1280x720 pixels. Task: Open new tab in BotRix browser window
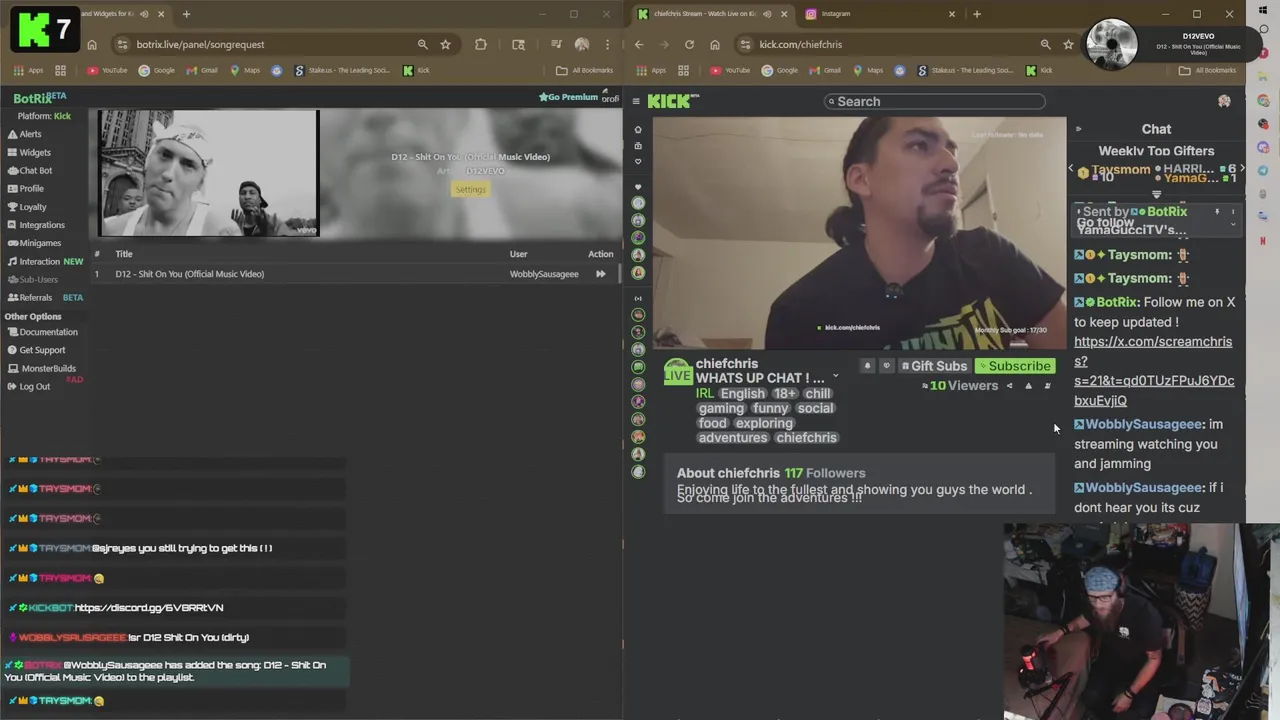[186, 14]
